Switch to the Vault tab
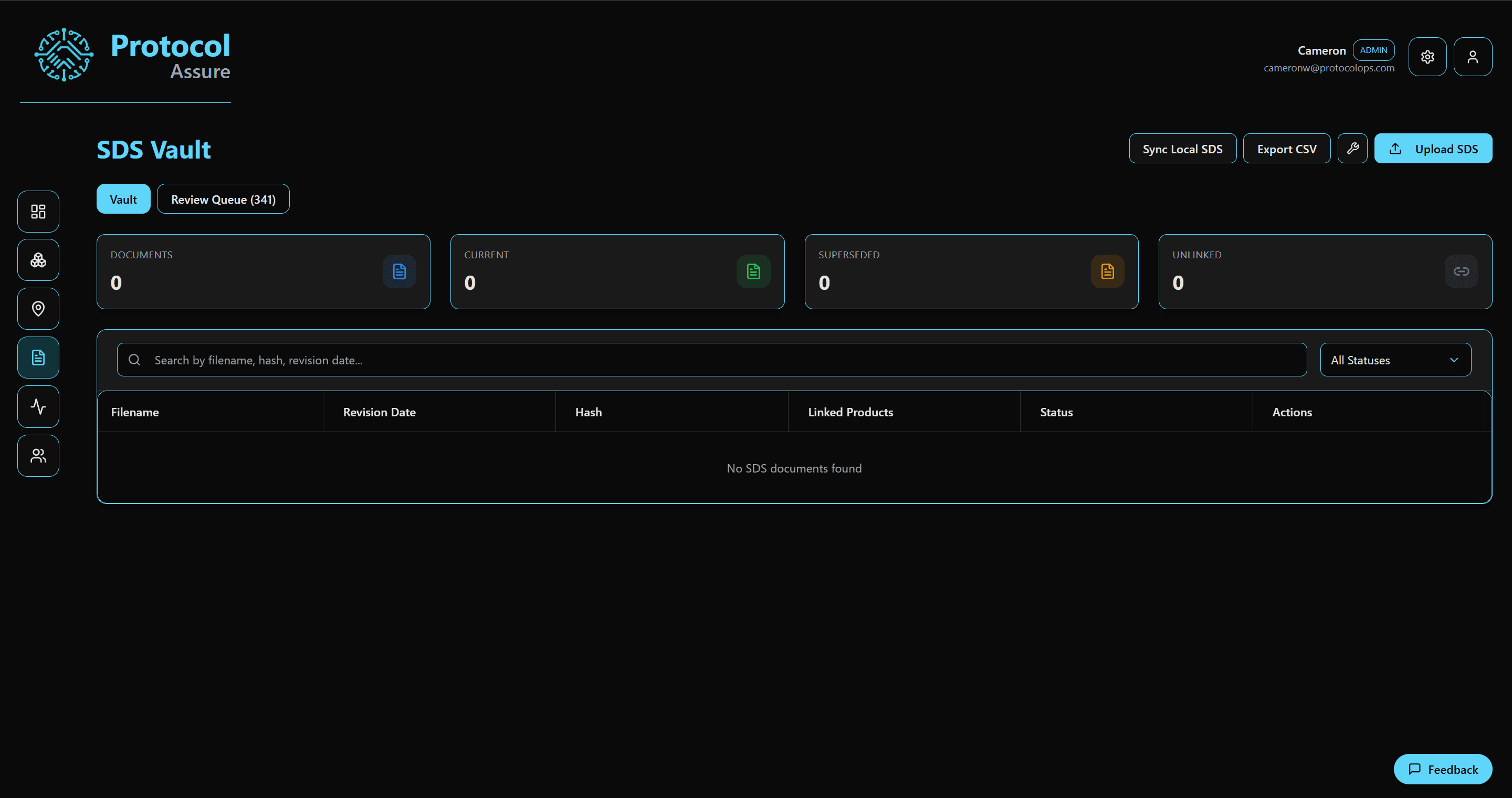The image size is (1512, 798). click(x=123, y=199)
